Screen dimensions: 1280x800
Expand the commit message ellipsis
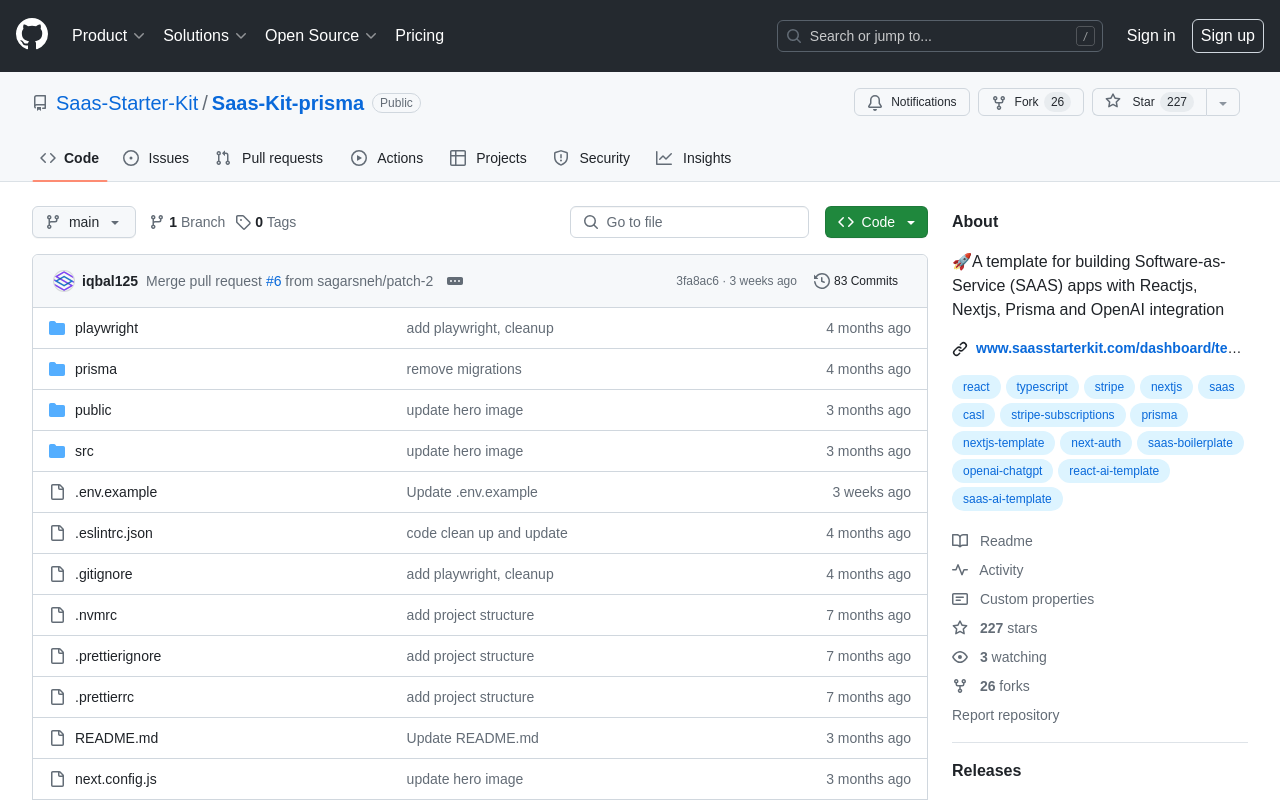455,281
